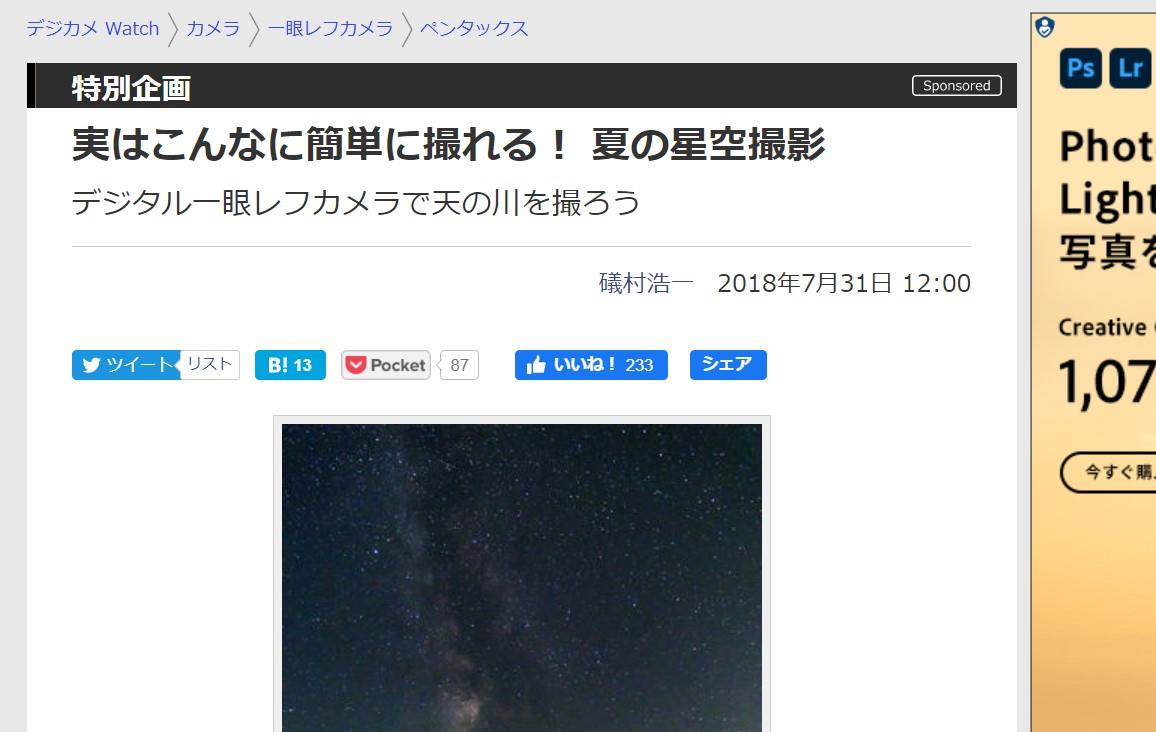Viewport: 1156px width, 732px height.
Task: Click the Photoshop Ps icon in ad
Action: pos(1081,68)
